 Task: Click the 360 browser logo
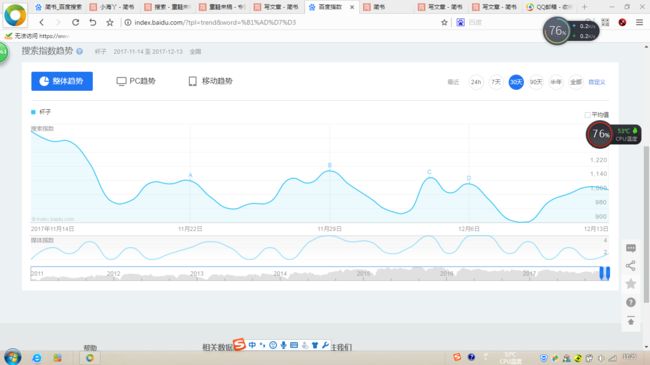coord(15,15)
